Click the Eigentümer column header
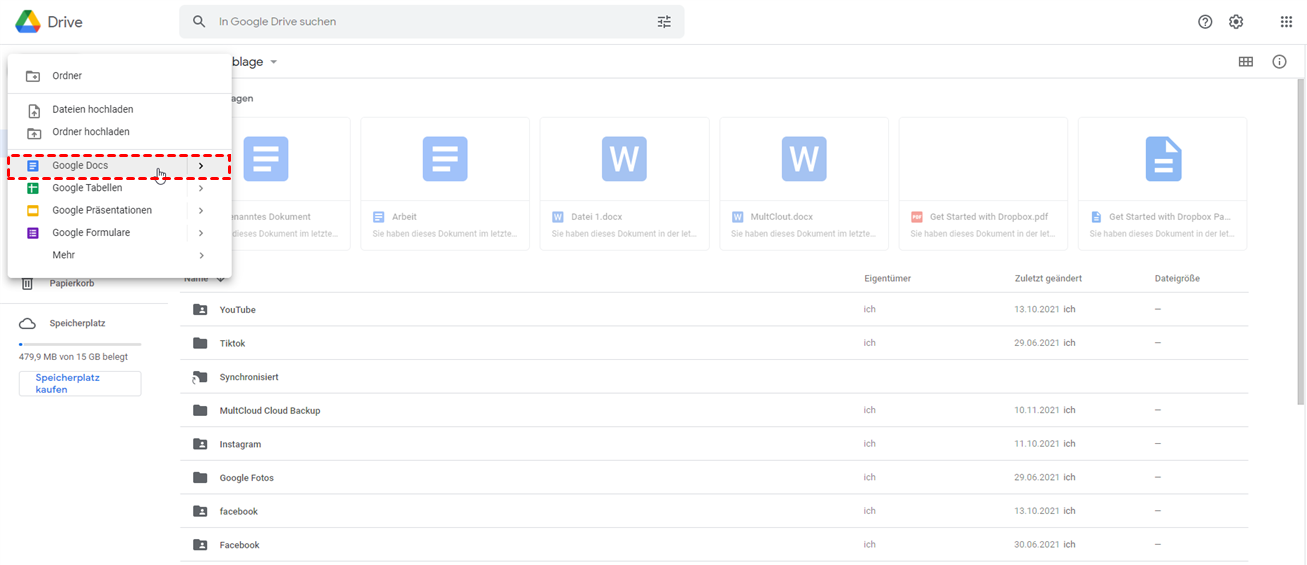Viewport: 1307px width, 565px height. click(887, 279)
